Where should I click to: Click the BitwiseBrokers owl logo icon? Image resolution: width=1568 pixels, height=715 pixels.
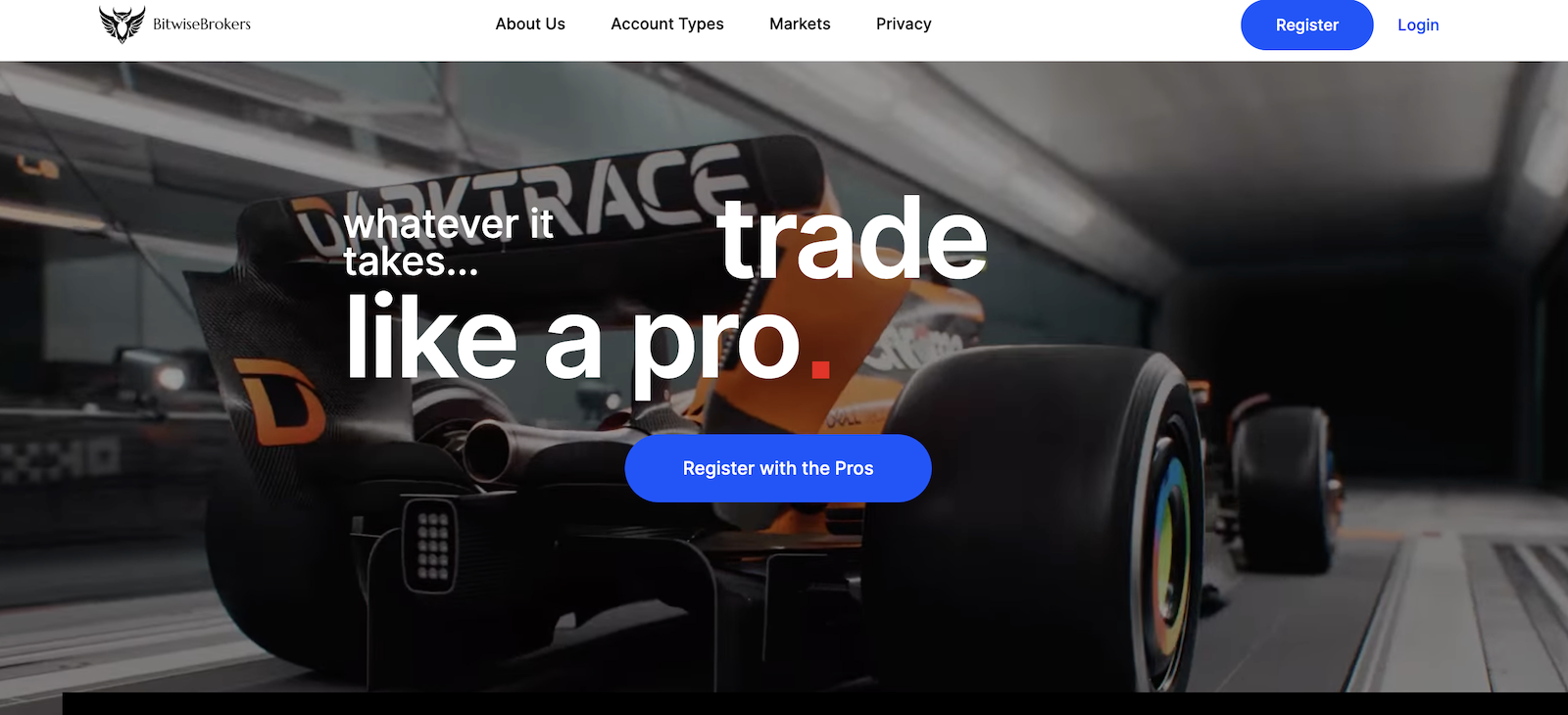pos(122,24)
